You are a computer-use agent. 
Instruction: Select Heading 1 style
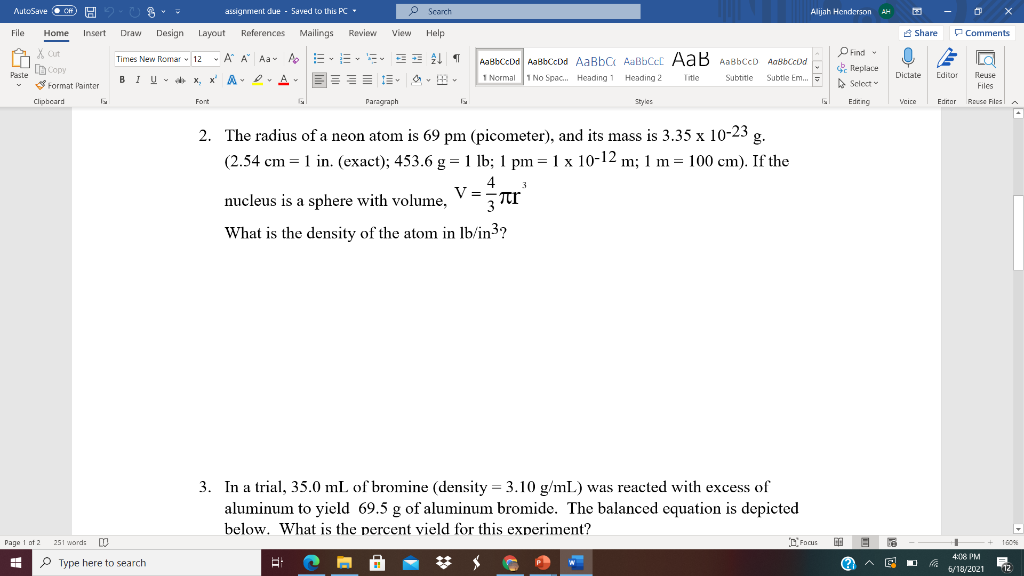595,67
